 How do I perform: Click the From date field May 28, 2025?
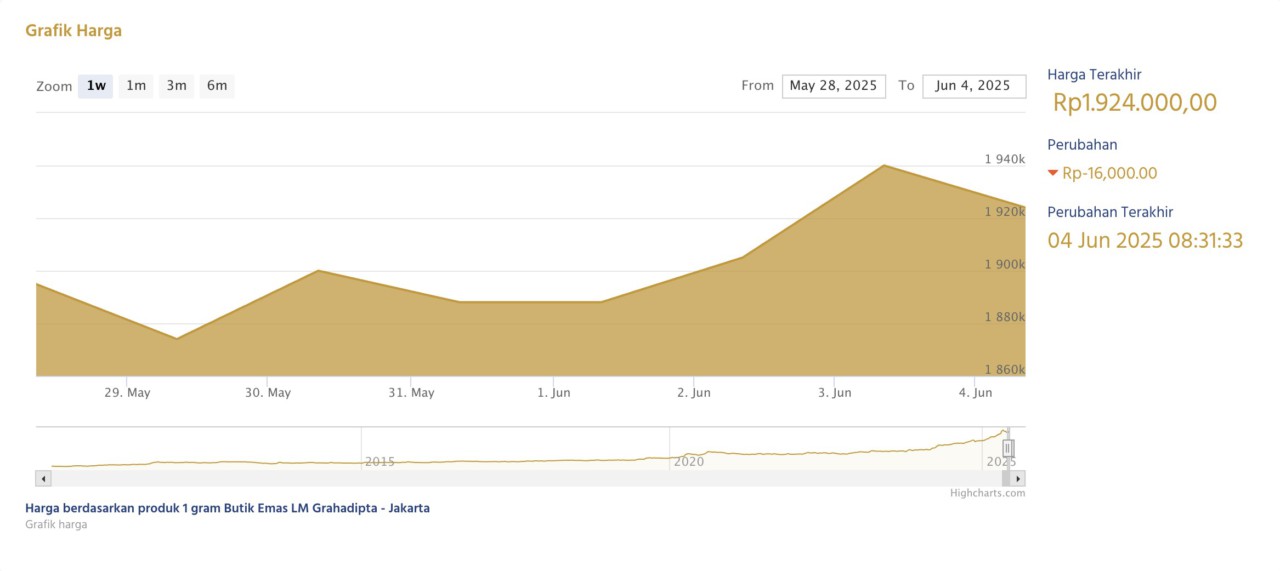[833, 86]
